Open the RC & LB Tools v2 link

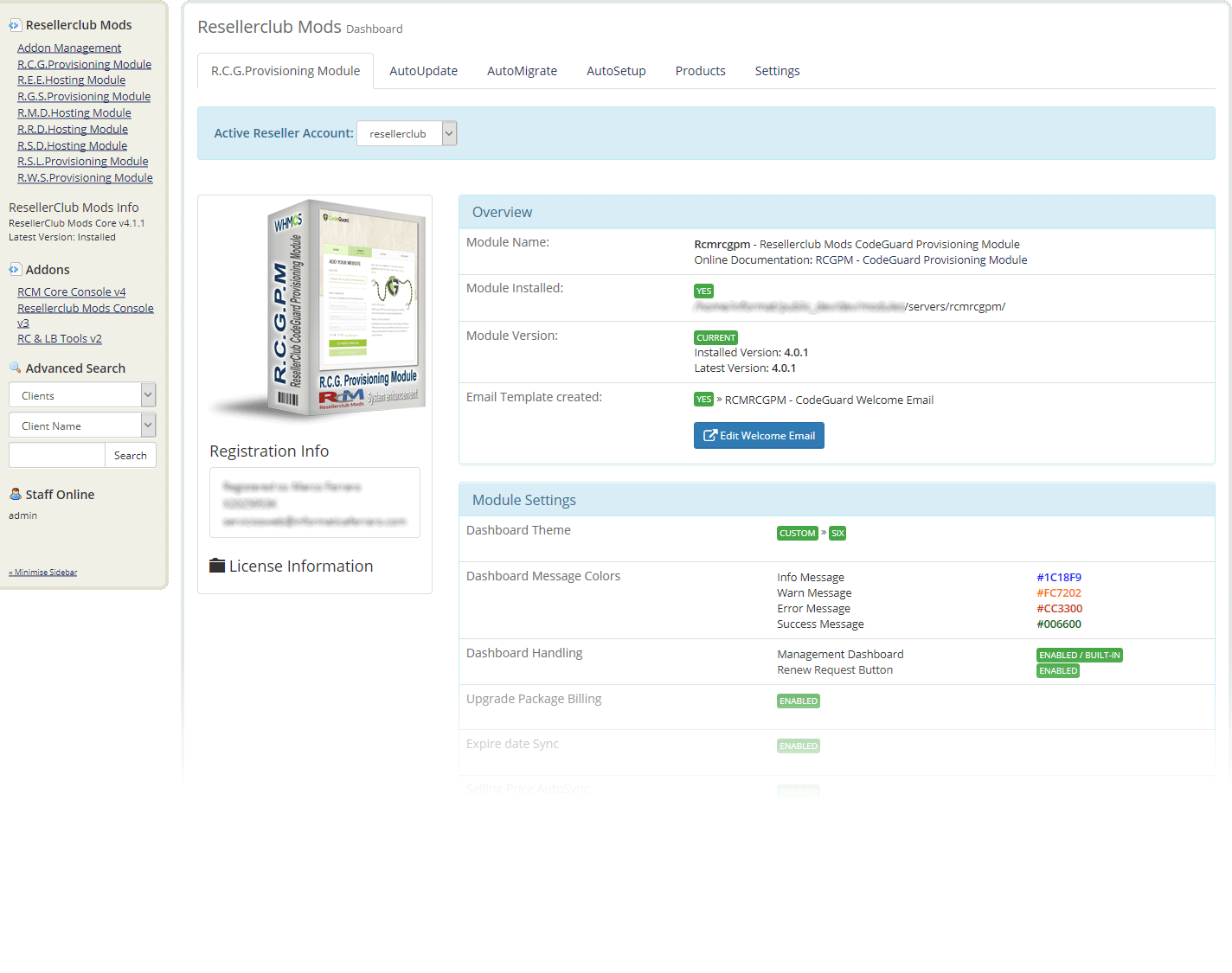tap(60, 338)
